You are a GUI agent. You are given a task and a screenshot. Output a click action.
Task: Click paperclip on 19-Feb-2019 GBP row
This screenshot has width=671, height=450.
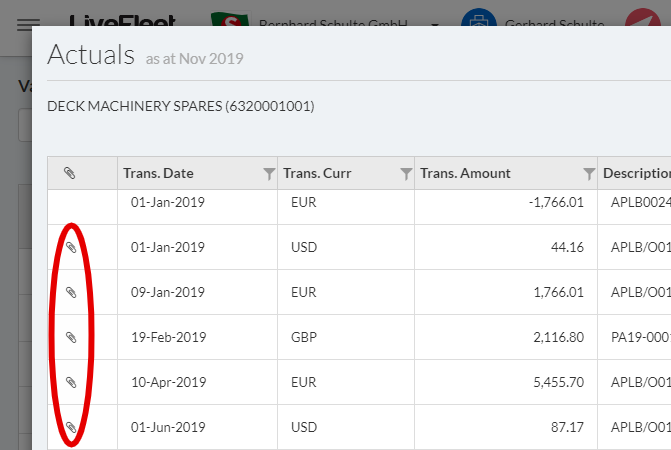point(70,337)
